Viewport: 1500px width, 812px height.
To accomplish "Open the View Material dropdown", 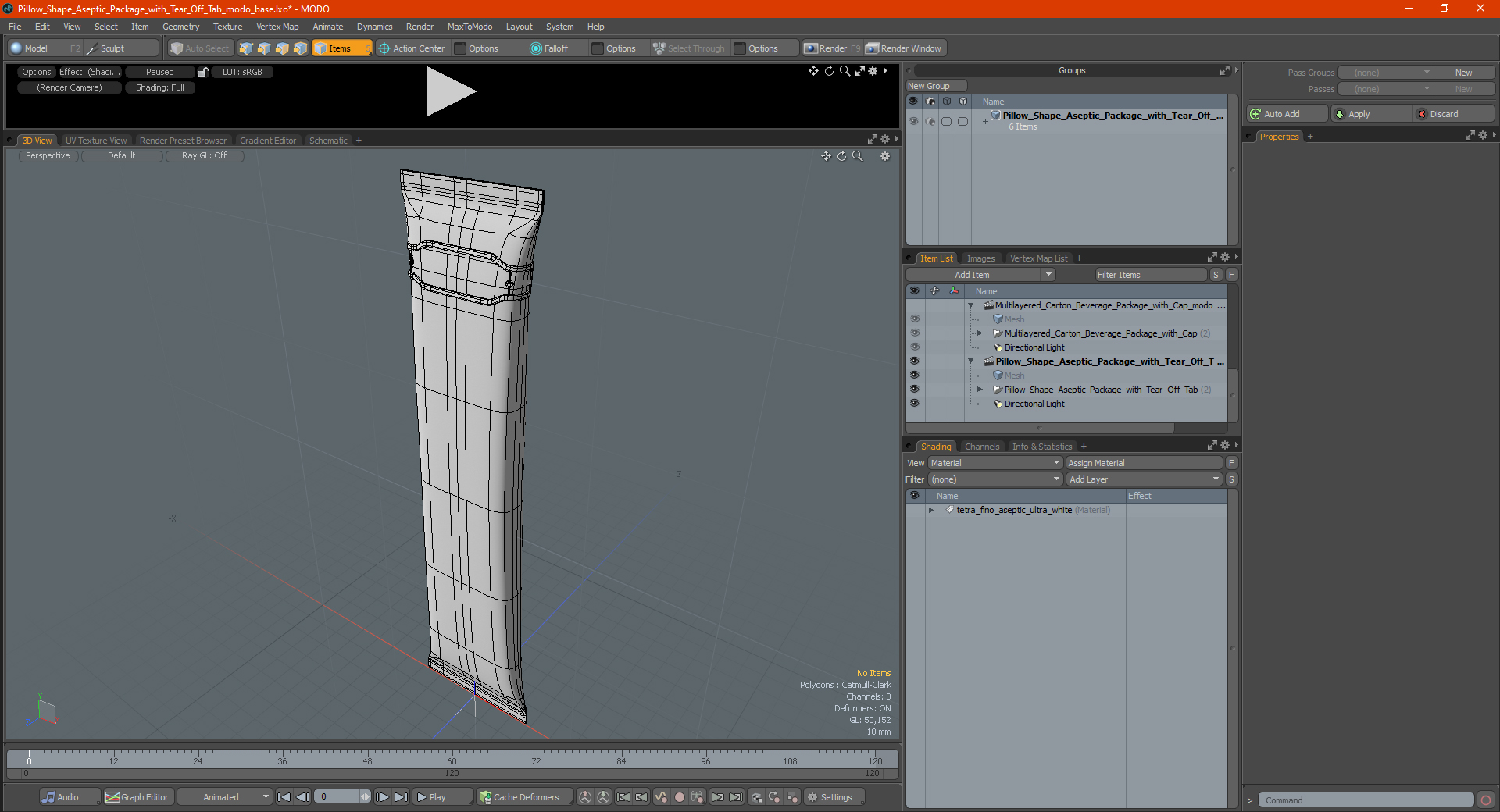I will tap(995, 463).
